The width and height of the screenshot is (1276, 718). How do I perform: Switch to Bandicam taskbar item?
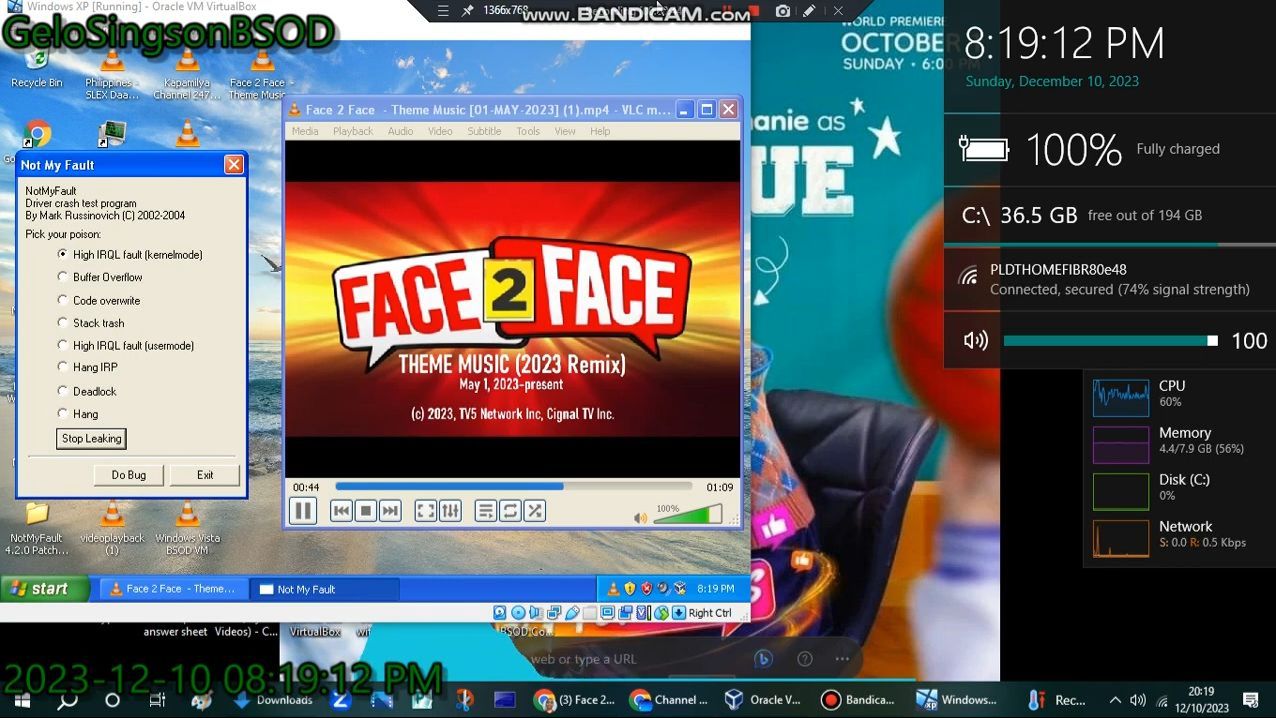[859, 700]
